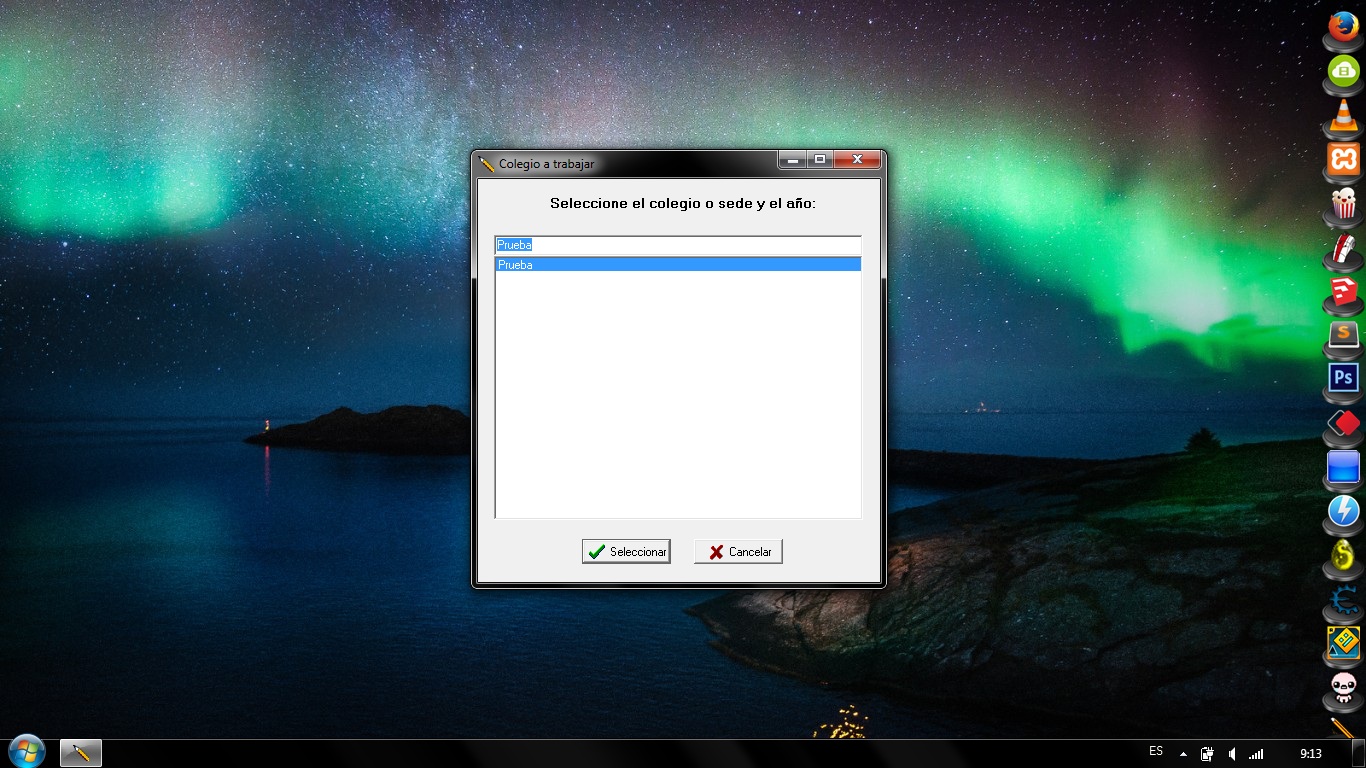Image resolution: width=1366 pixels, height=768 pixels.
Task: Switch the ES input language
Action: pos(1156,751)
